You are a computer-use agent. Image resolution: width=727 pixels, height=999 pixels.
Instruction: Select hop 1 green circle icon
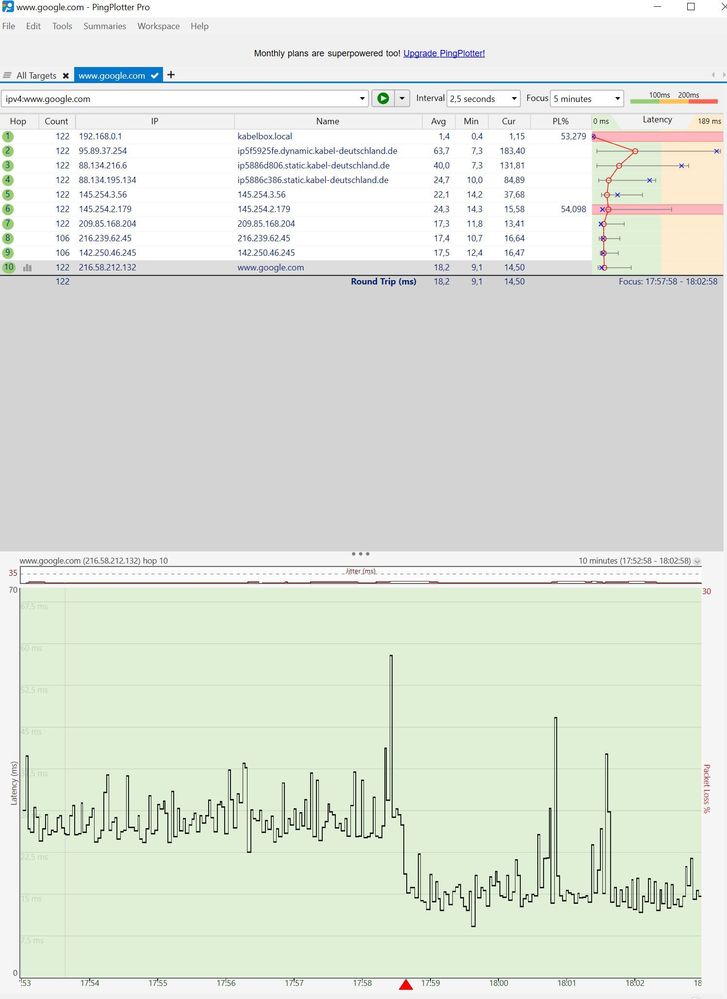8,136
